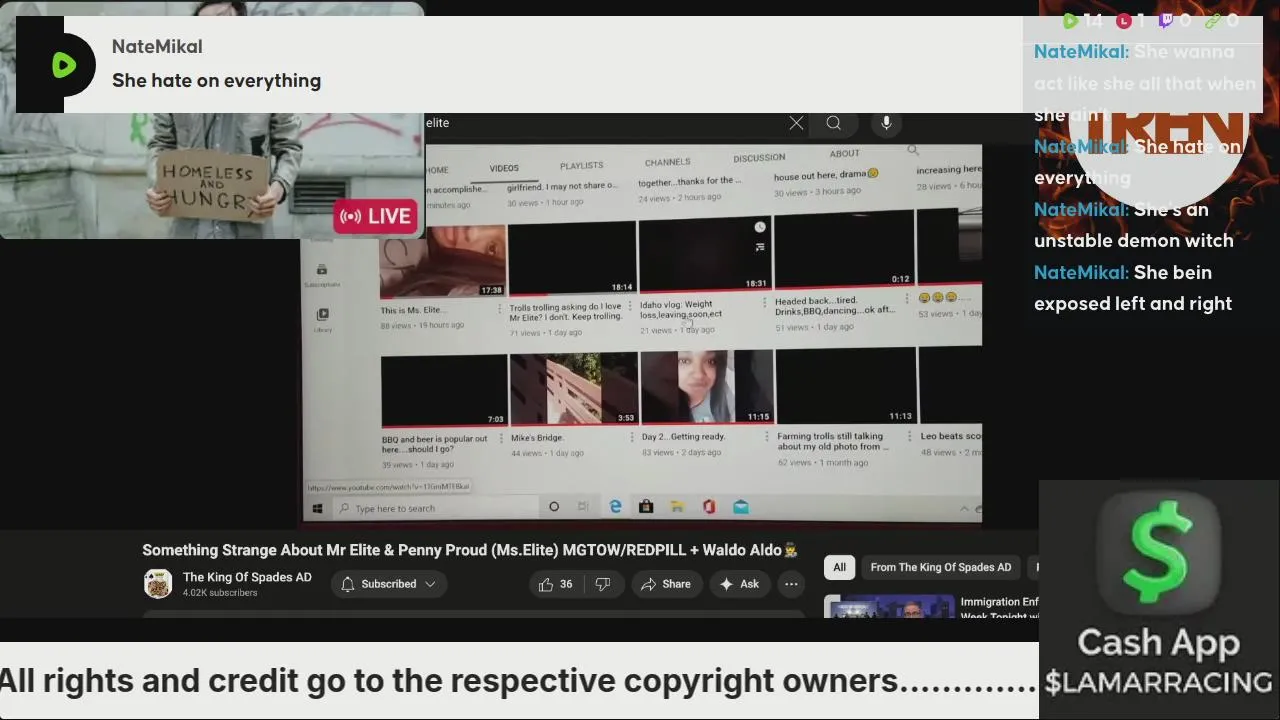Screen dimensions: 1280x720
Task: Click the magnifier search button beside the X
Action: point(833,123)
